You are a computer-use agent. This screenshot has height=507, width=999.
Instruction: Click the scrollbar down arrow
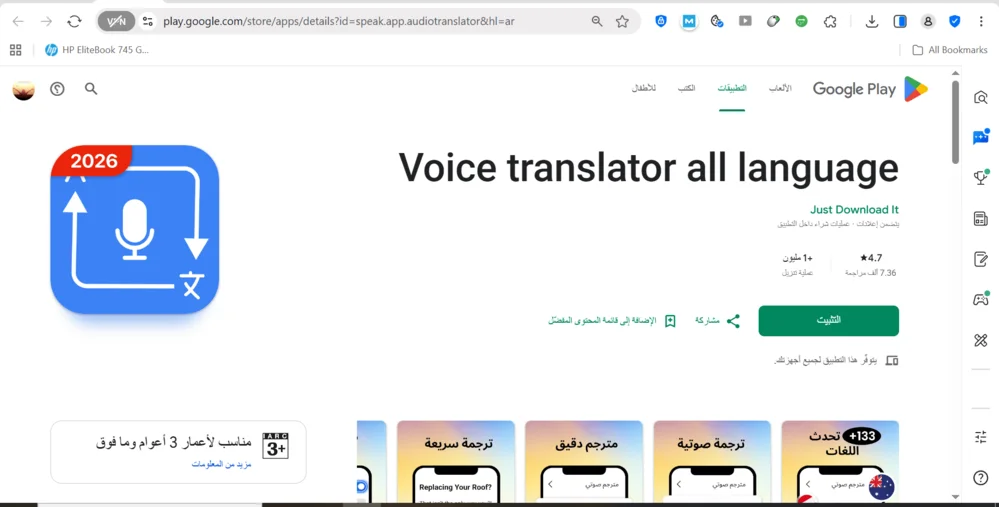[955, 496]
